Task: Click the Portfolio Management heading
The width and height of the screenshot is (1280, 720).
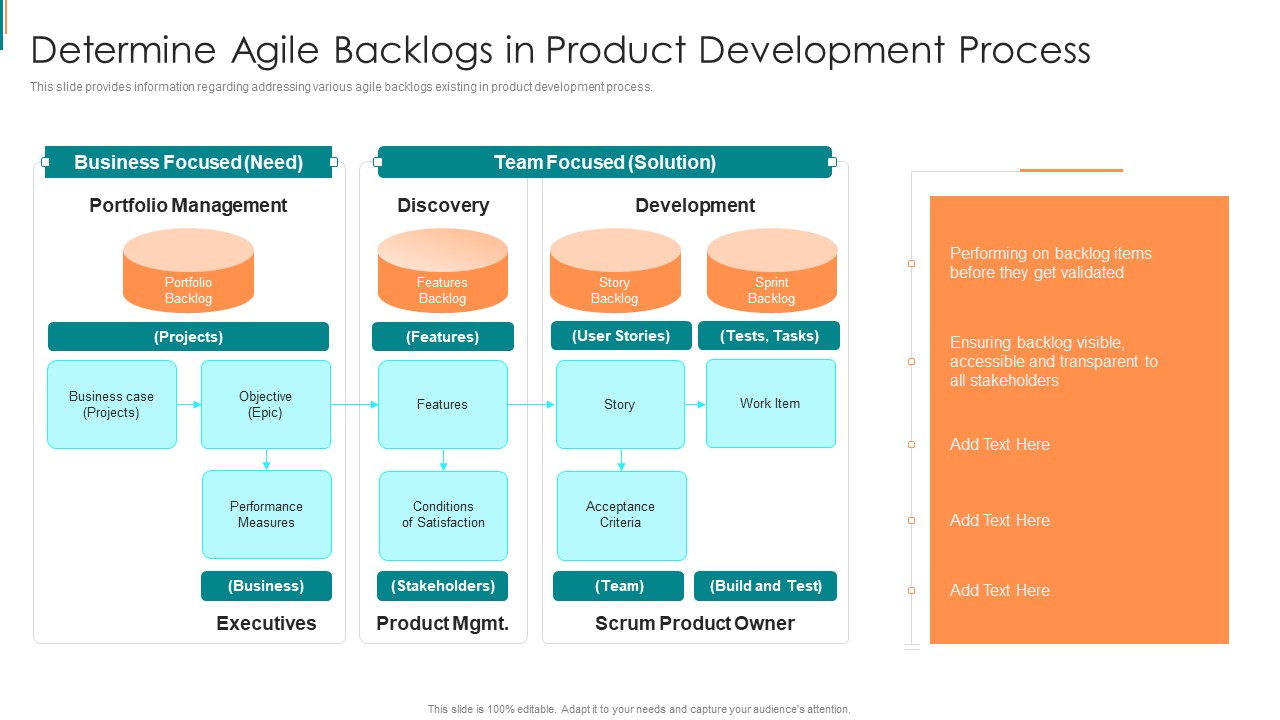Action: tap(188, 205)
